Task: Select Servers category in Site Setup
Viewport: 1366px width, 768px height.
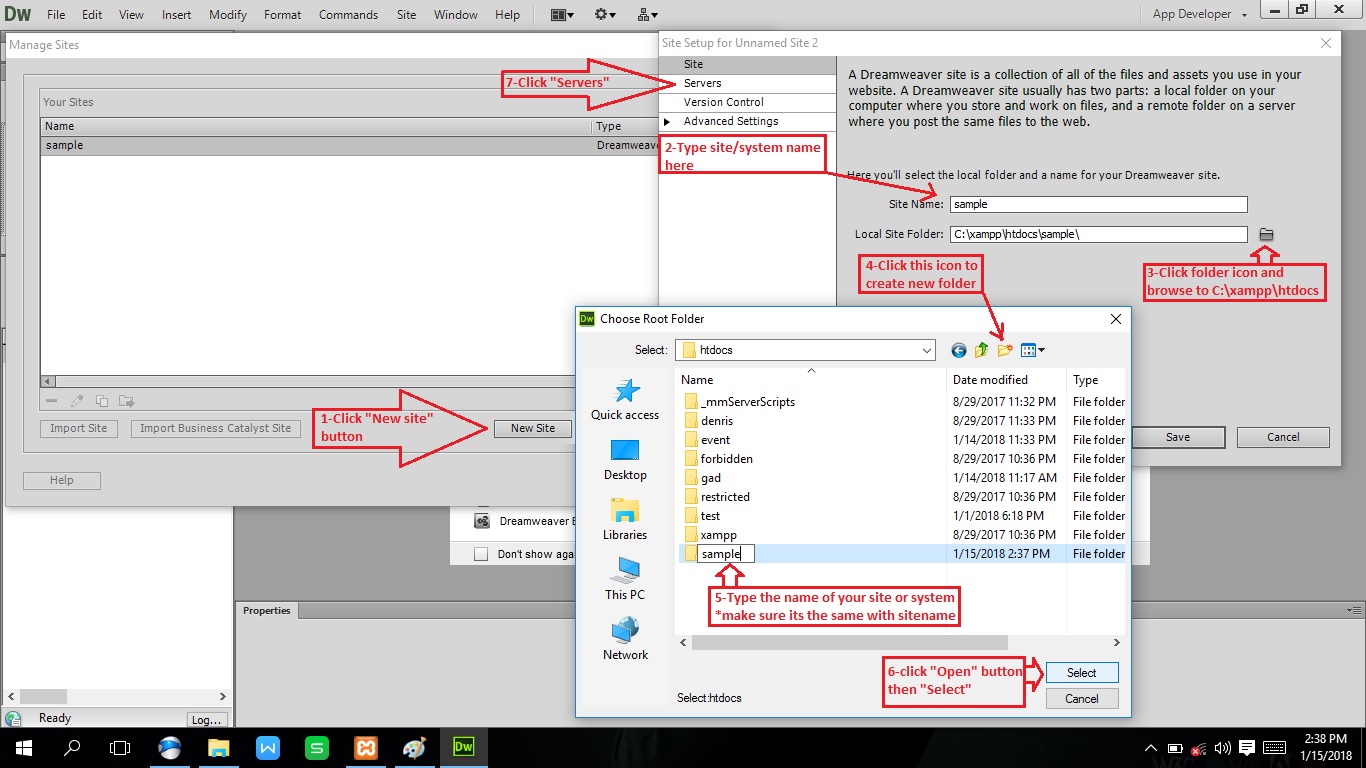Action: [747, 83]
